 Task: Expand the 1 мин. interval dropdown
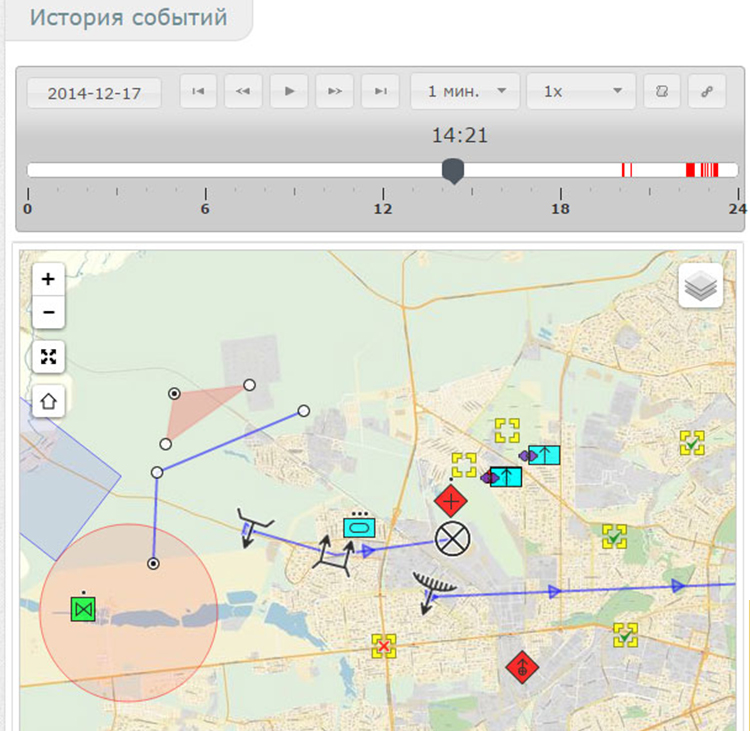click(x=465, y=91)
